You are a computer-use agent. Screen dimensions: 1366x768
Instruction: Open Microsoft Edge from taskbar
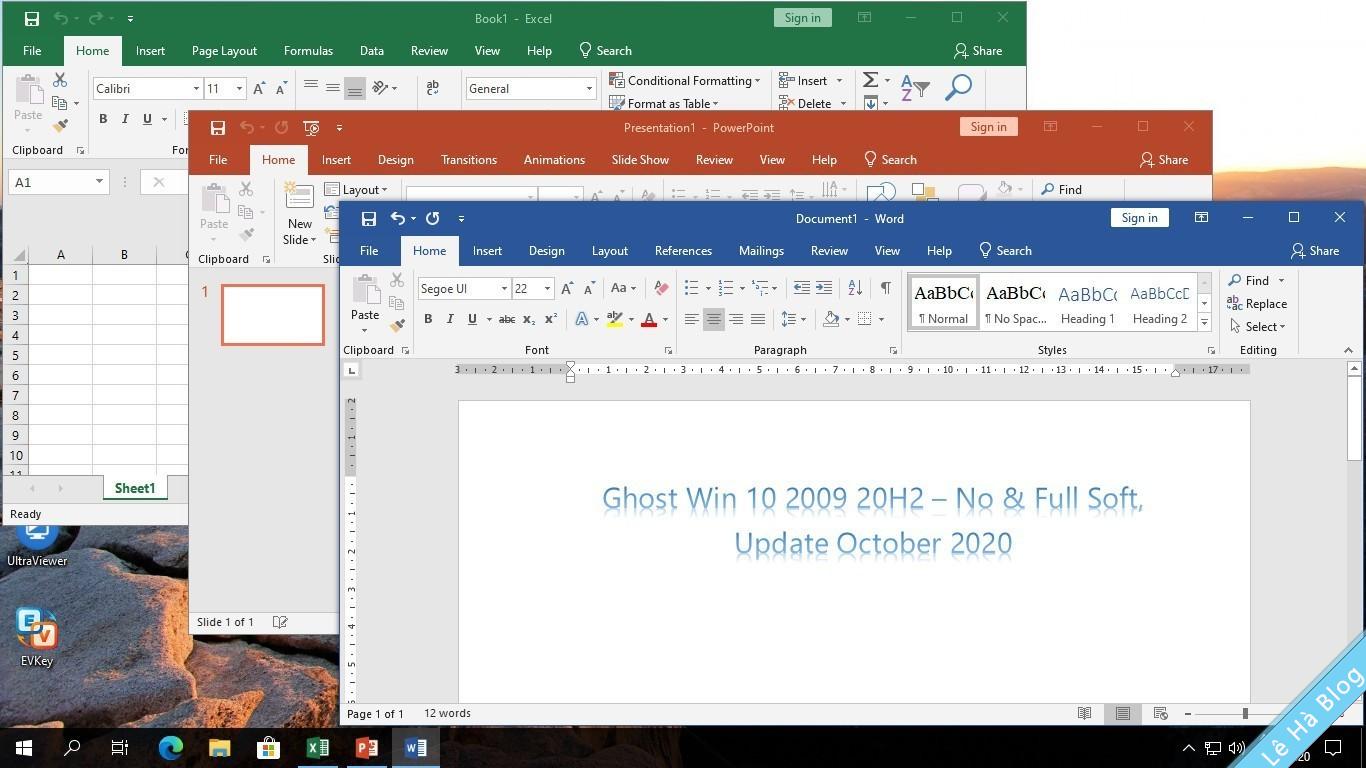coord(171,747)
